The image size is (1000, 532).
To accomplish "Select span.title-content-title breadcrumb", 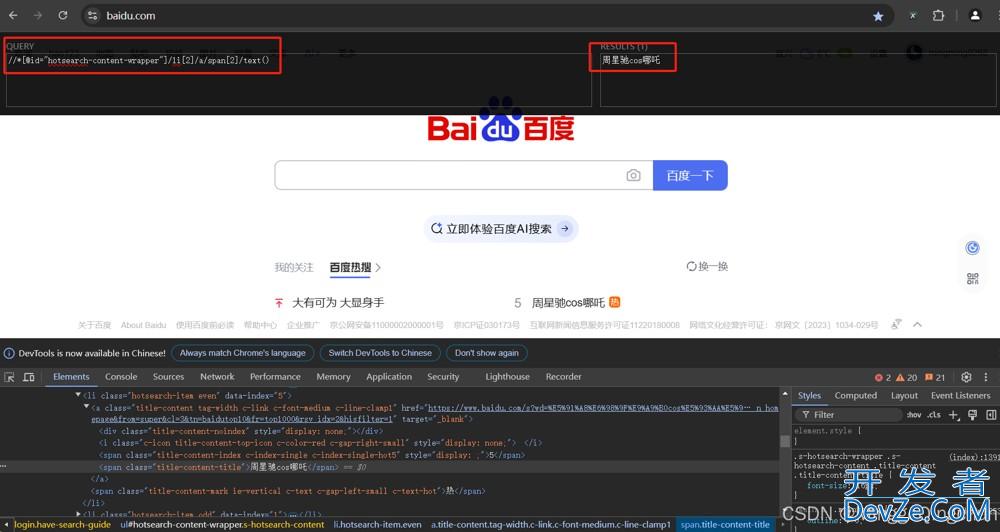I will point(724,524).
